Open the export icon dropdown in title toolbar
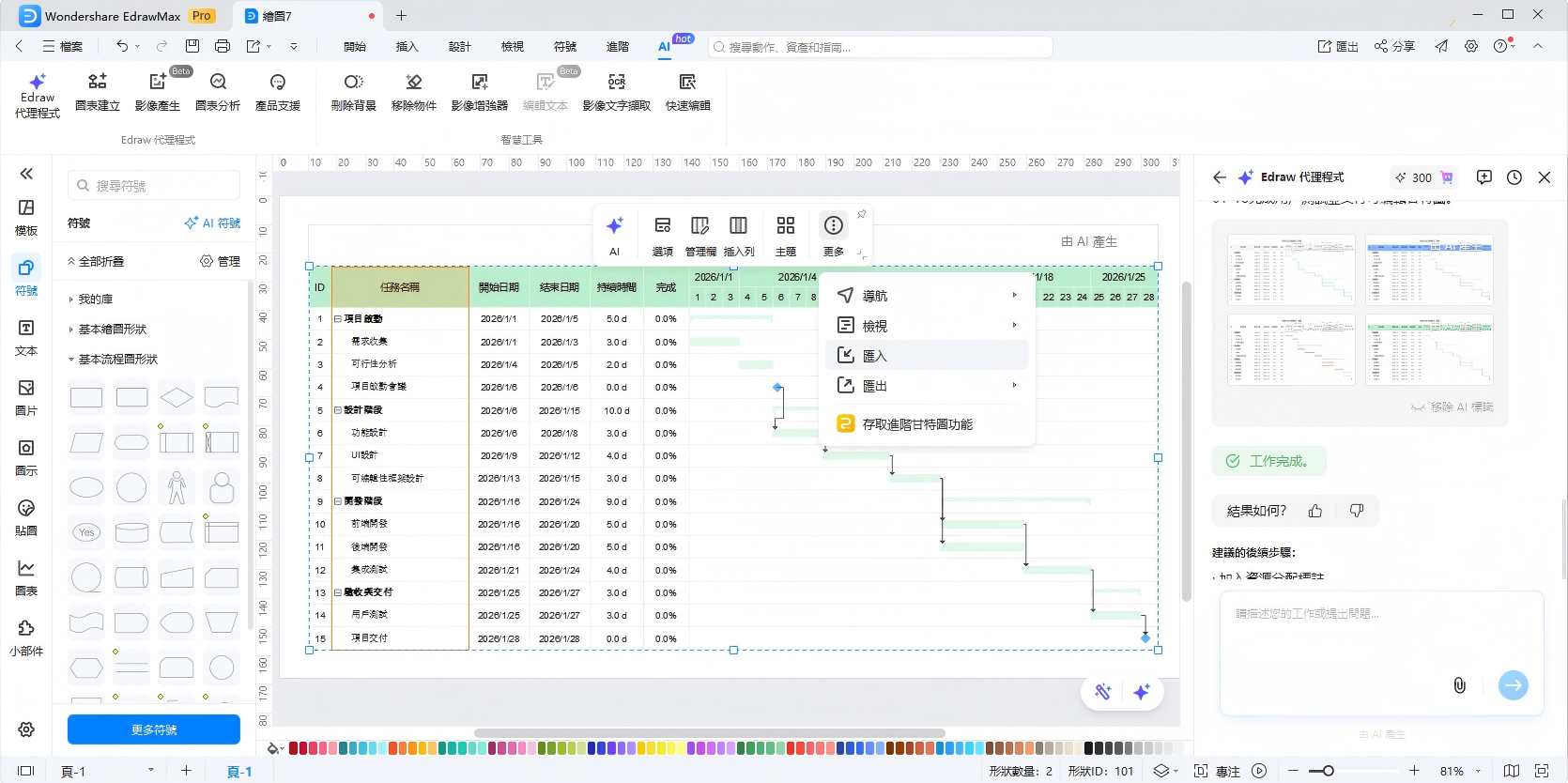The width and height of the screenshot is (1568, 783). (269, 46)
